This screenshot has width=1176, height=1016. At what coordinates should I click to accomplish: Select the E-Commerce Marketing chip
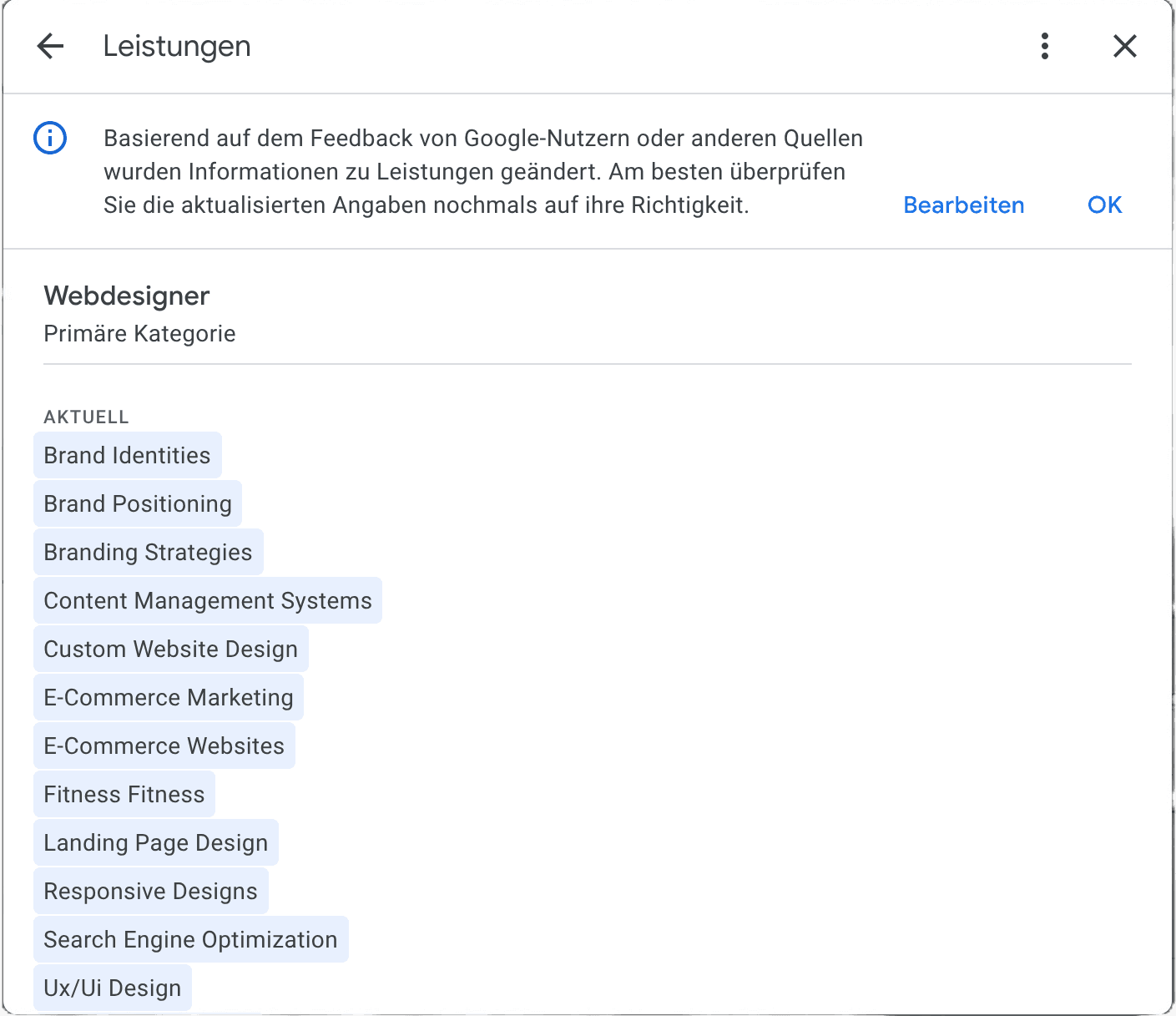click(168, 697)
